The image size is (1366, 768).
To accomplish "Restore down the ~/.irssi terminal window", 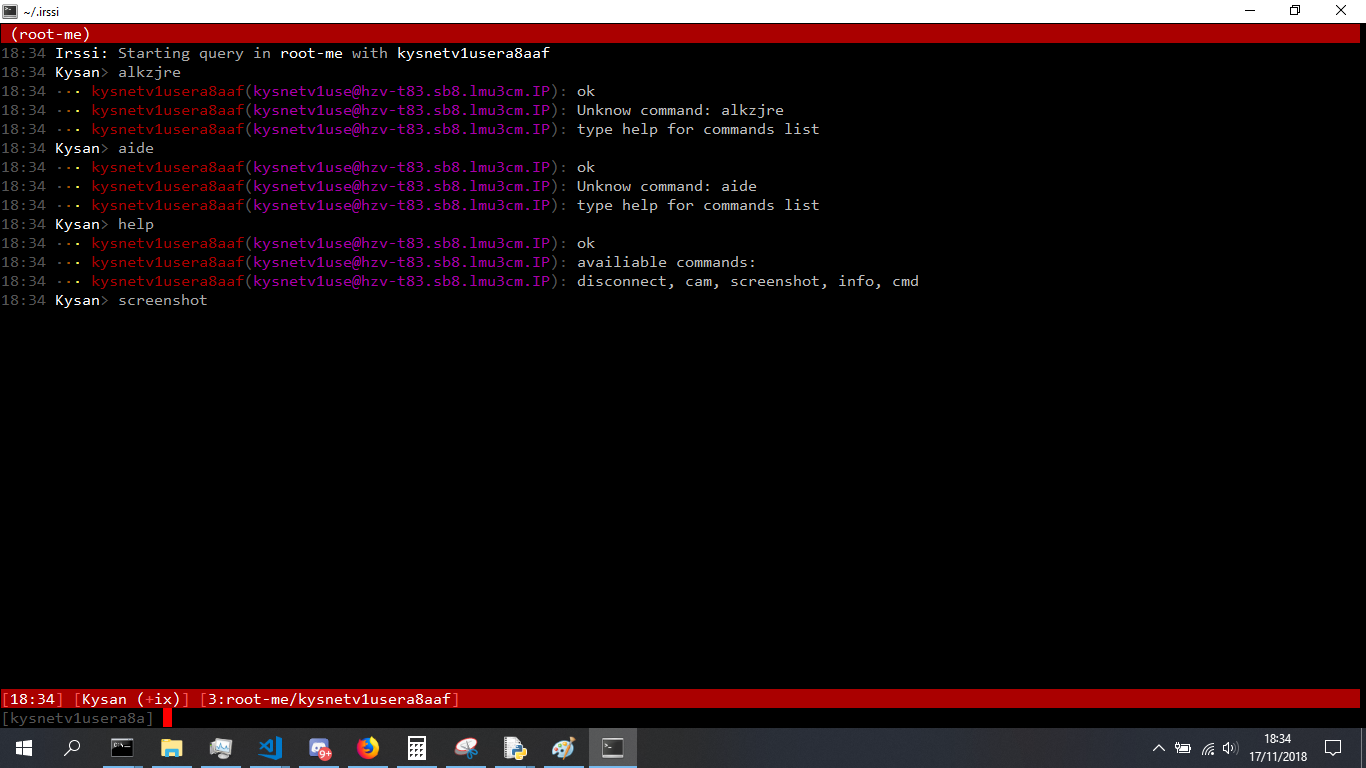I will tap(1296, 11).
